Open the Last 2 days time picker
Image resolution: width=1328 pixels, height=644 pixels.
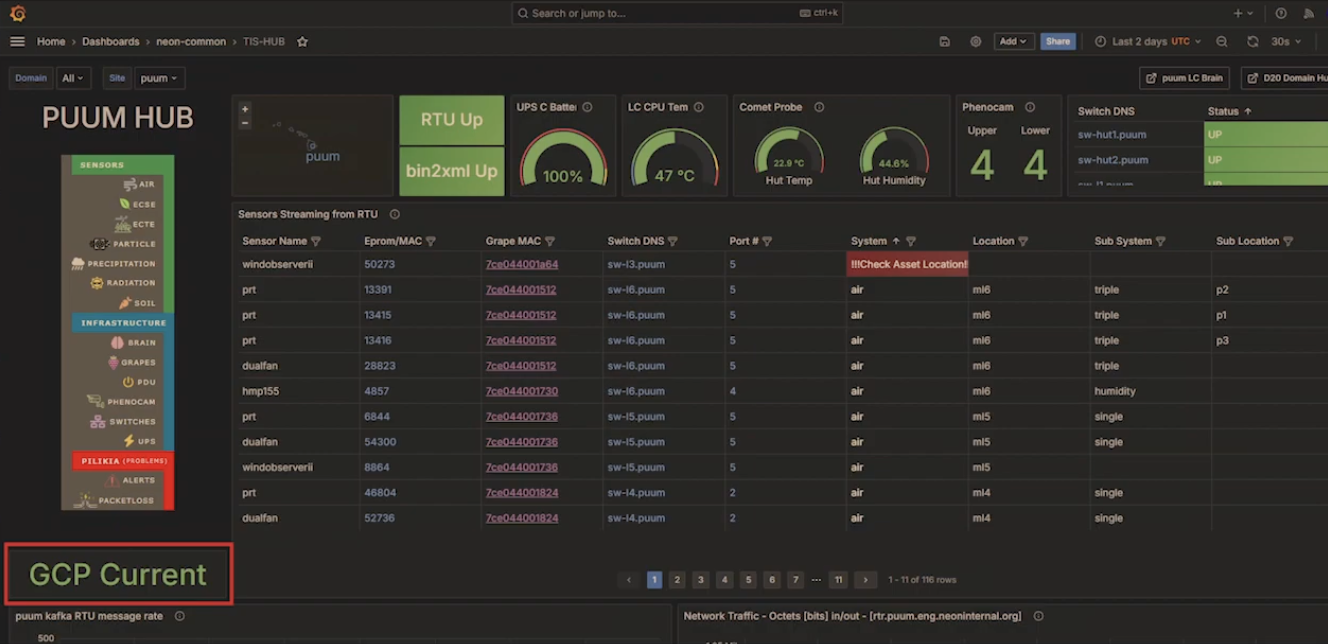(x=1140, y=42)
